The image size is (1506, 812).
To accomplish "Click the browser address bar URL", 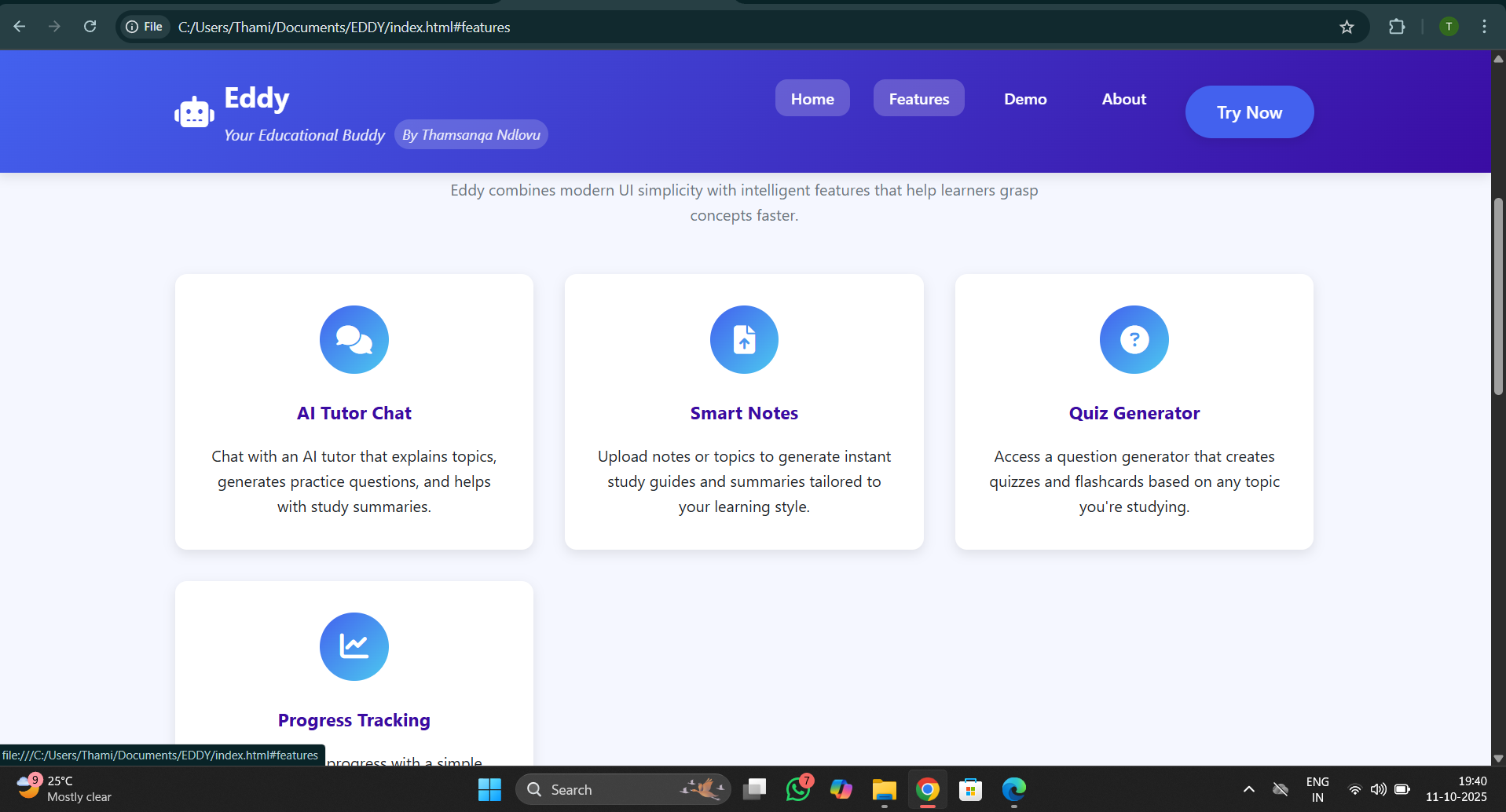I will click(344, 27).
